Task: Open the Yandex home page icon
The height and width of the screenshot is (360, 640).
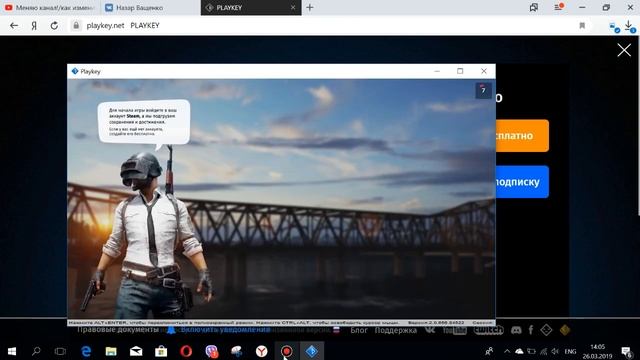Action: point(34,25)
